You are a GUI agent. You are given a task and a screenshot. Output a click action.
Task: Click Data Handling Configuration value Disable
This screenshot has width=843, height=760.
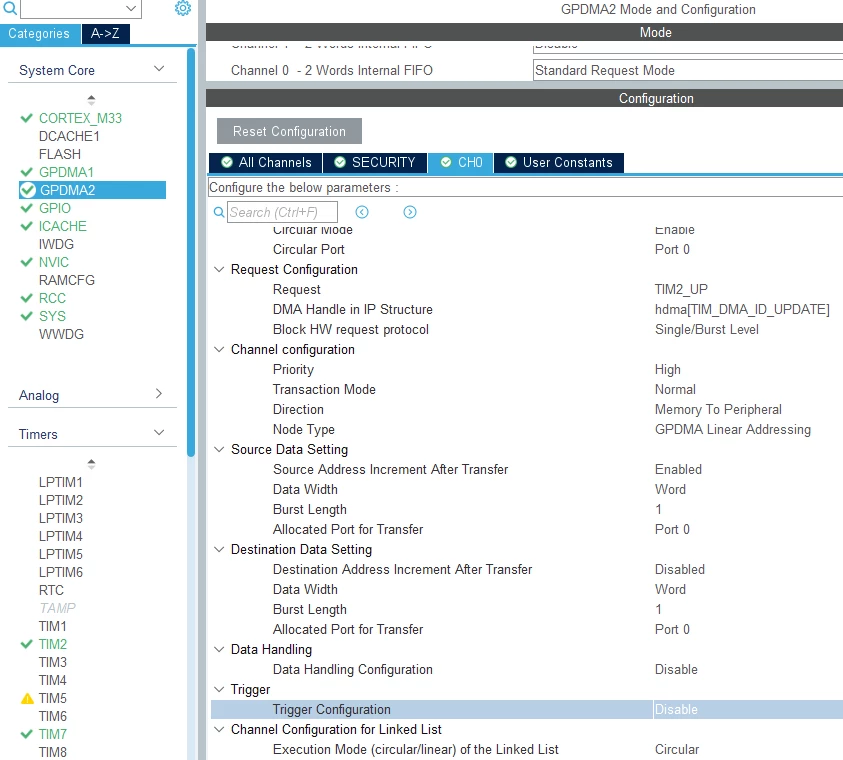point(676,669)
